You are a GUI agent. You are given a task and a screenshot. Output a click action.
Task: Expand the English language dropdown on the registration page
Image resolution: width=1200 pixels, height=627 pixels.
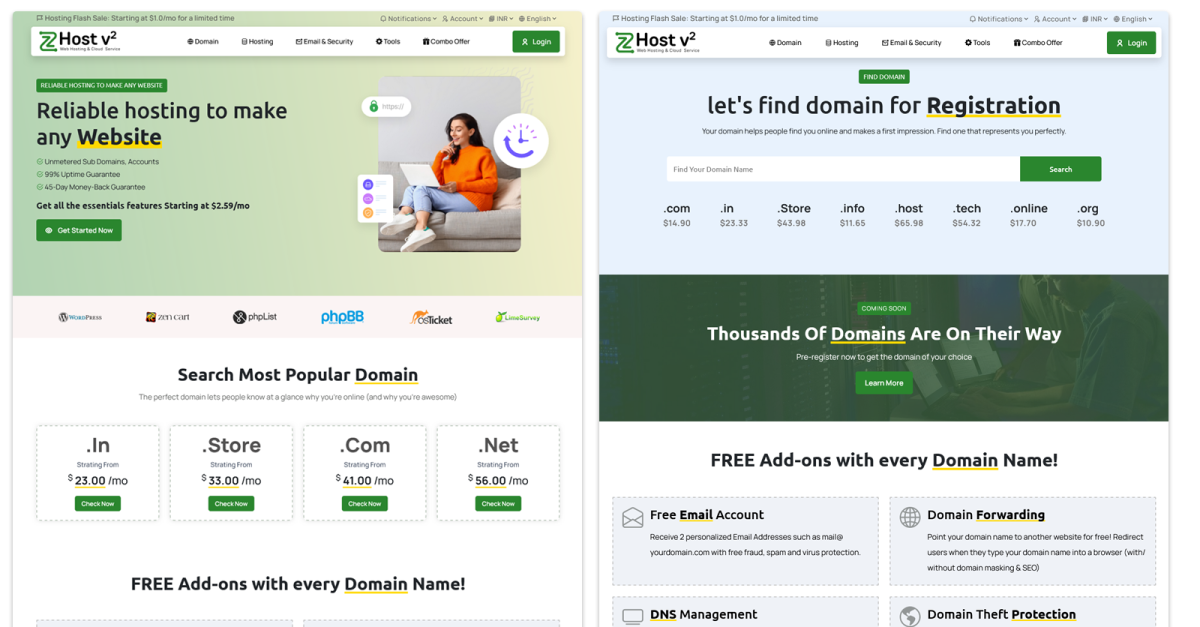1132,19
